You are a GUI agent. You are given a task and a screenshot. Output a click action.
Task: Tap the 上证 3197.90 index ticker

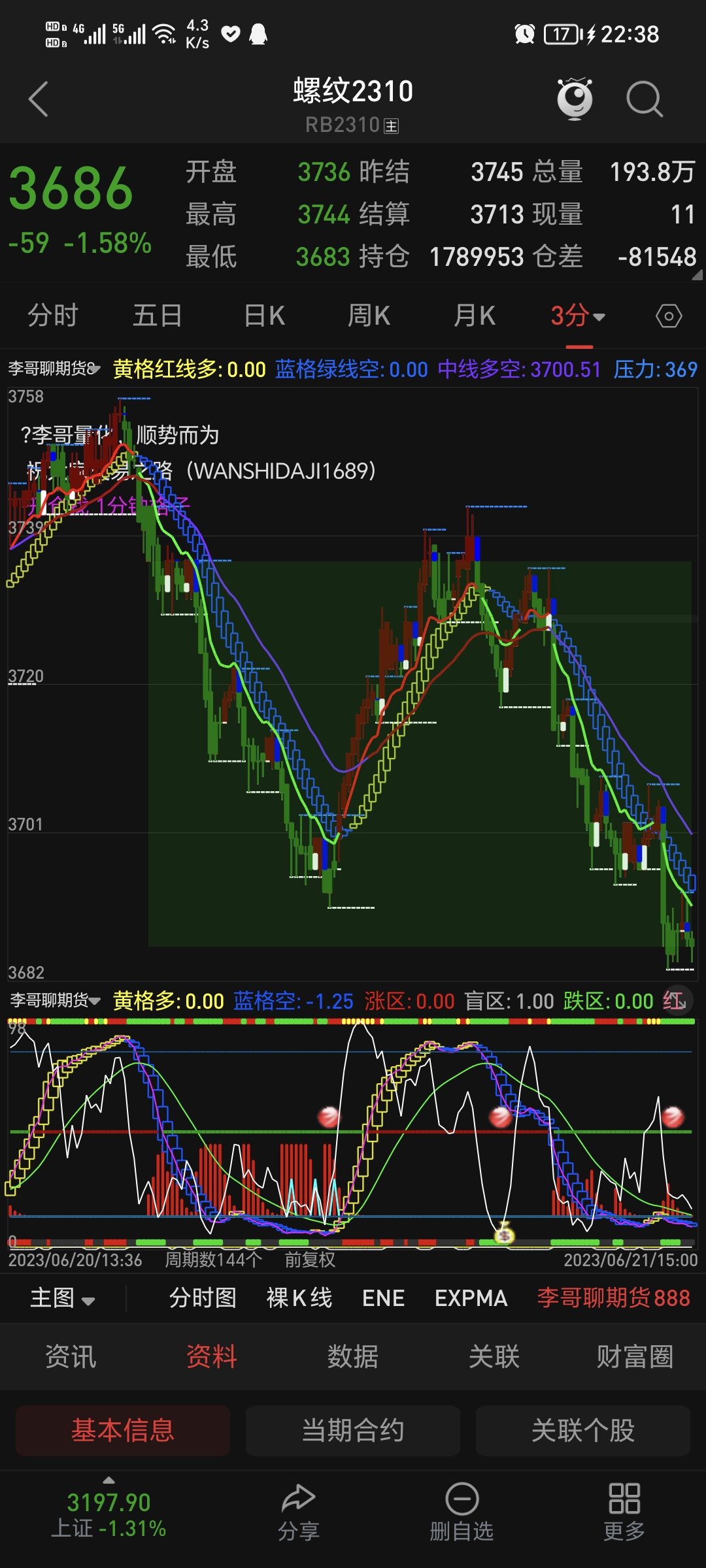click(109, 1515)
